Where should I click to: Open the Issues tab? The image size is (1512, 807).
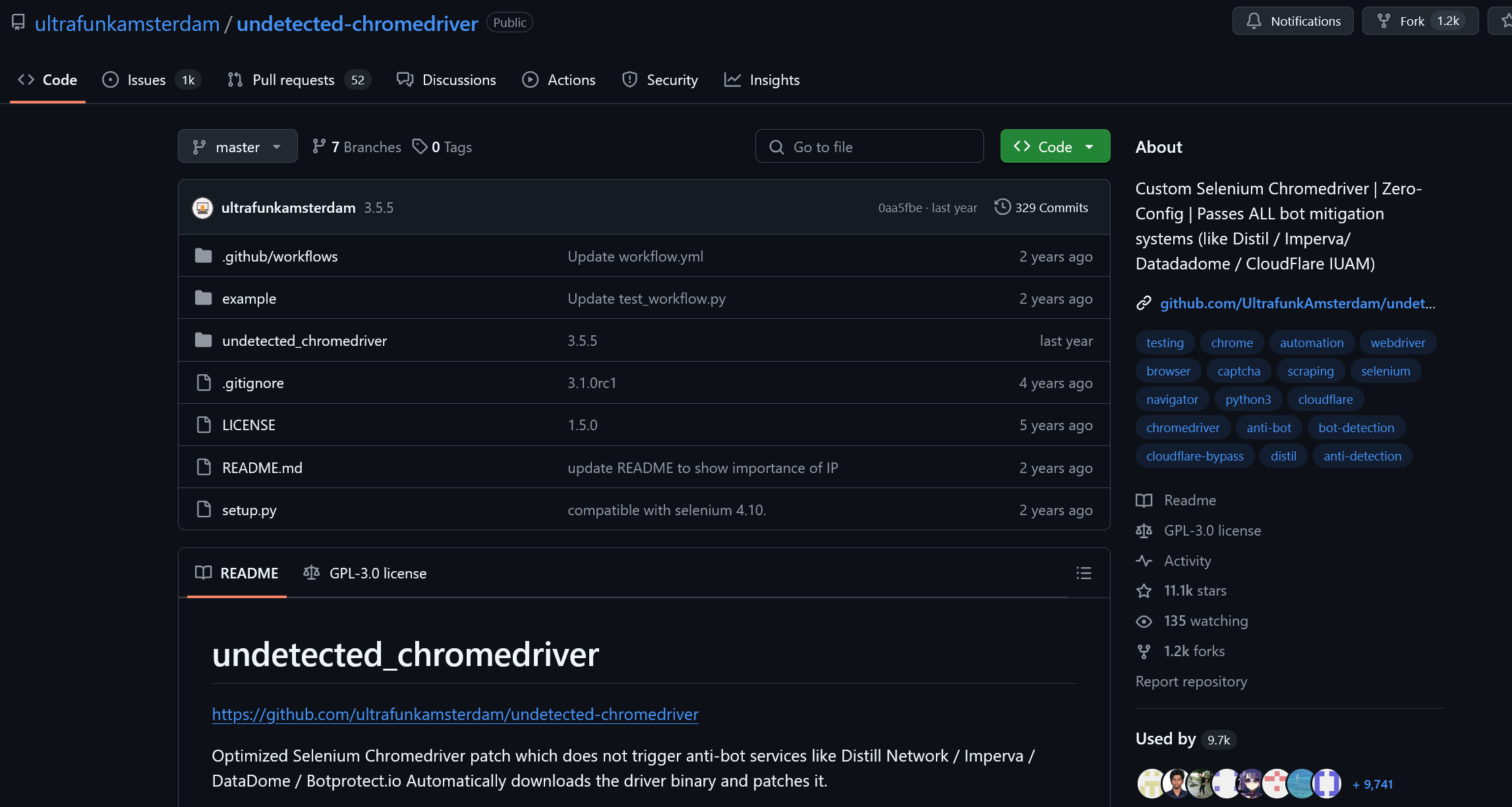click(152, 80)
